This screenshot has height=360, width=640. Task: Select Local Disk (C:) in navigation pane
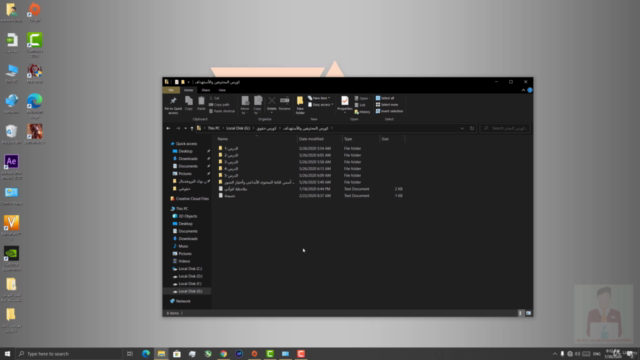pos(187,269)
